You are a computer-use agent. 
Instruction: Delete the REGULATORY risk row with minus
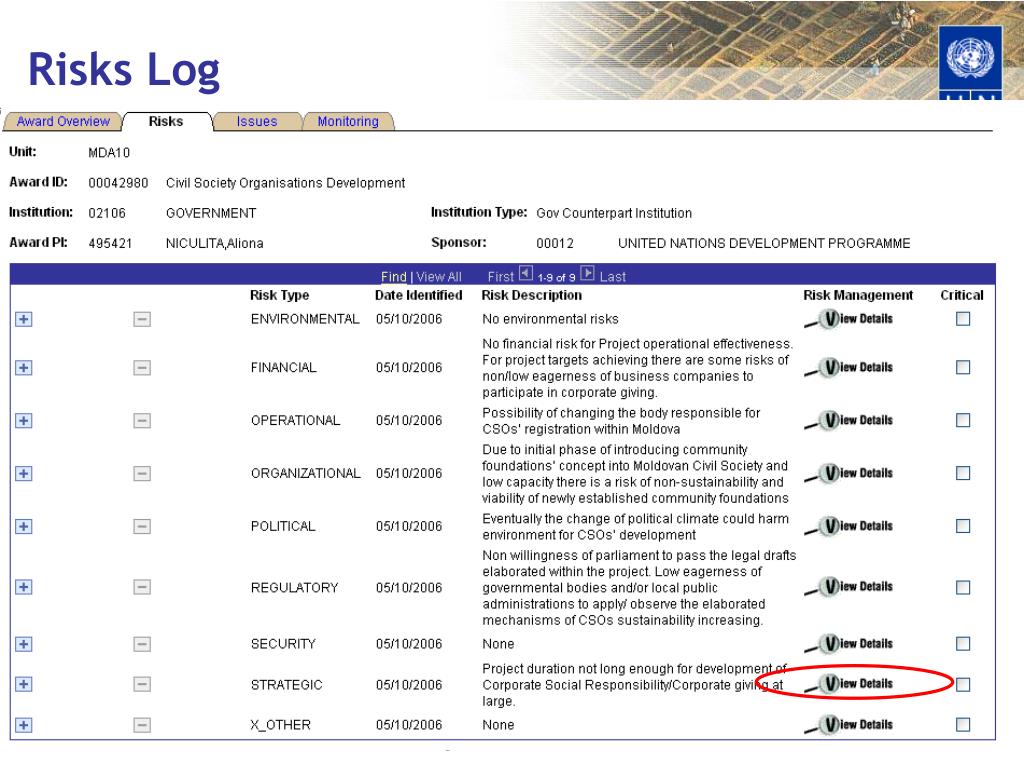[x=142, y=587]
